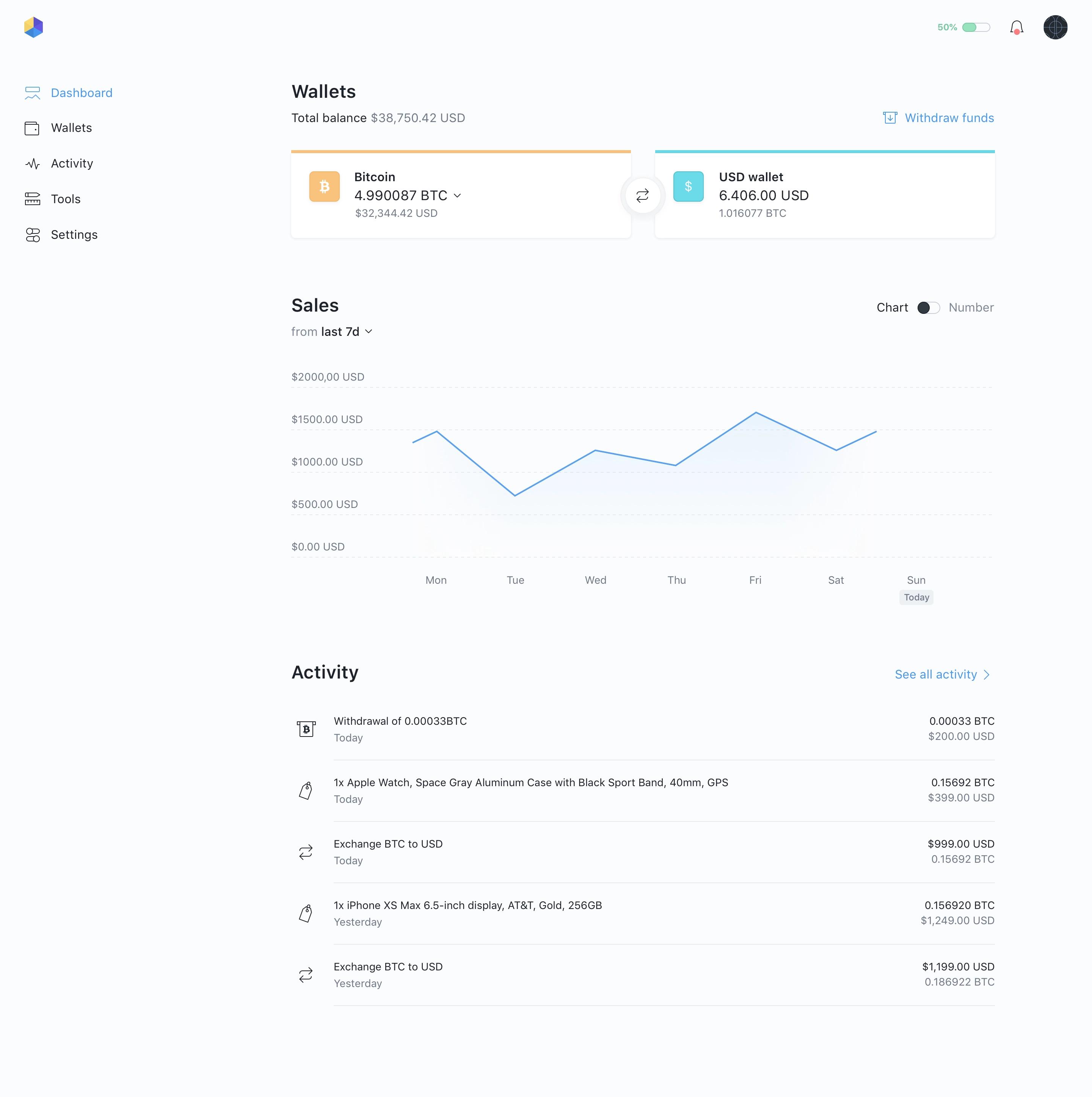
Task: Click the Withdraw funds link
Action: point(949,118)
